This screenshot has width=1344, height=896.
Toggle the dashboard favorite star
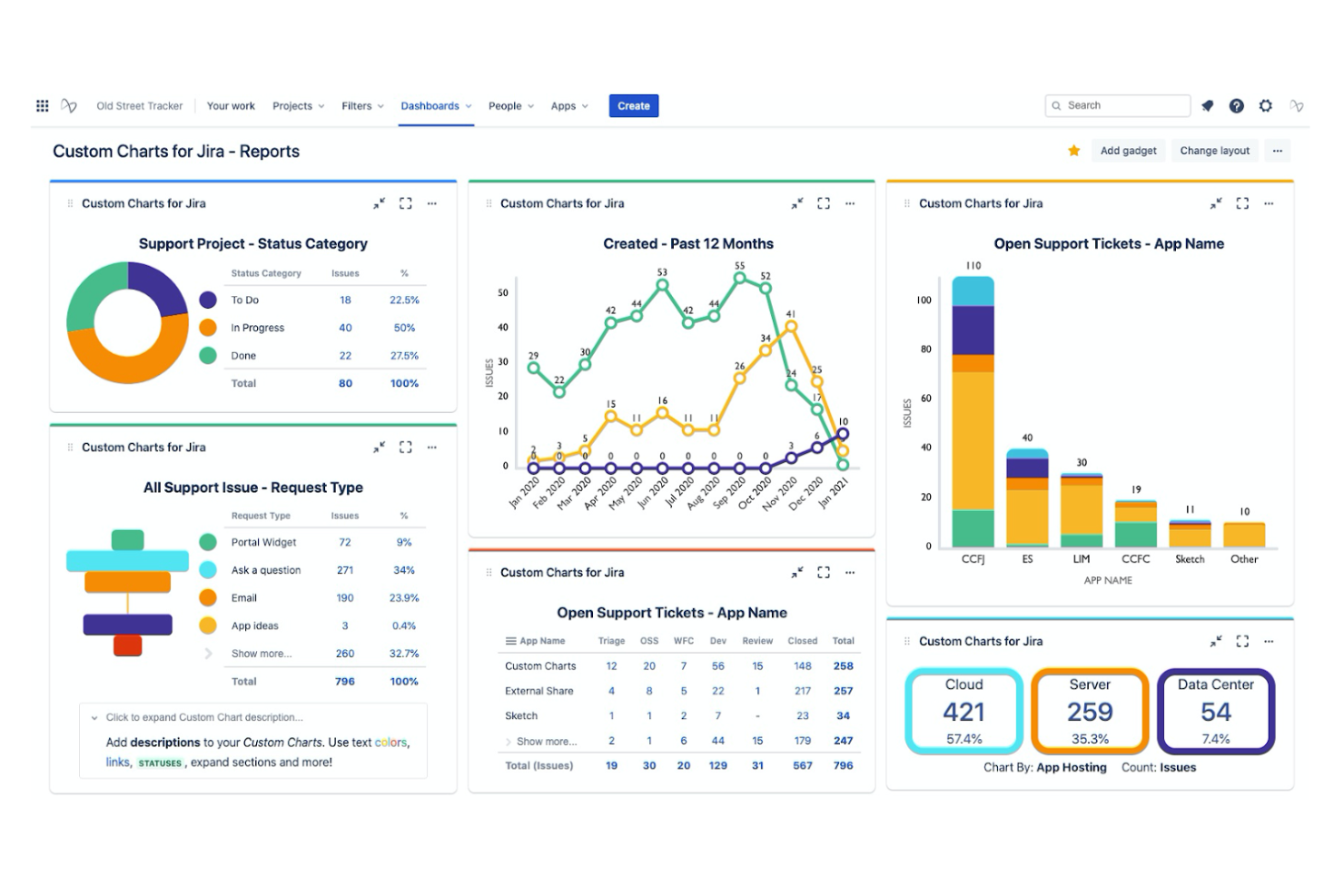coord(1073,151)
